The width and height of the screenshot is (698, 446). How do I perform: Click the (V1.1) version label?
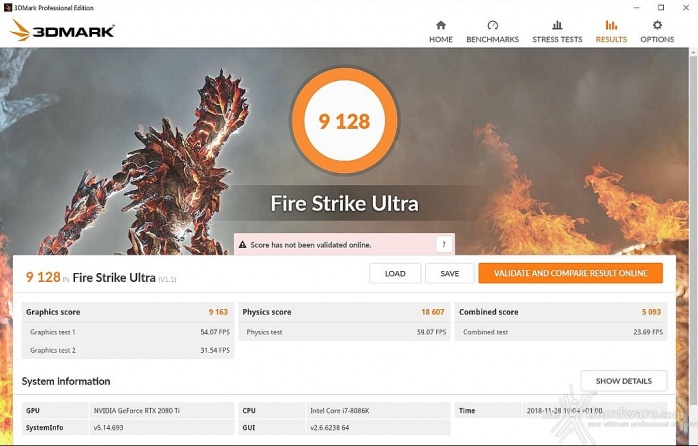tap(167, 280)
